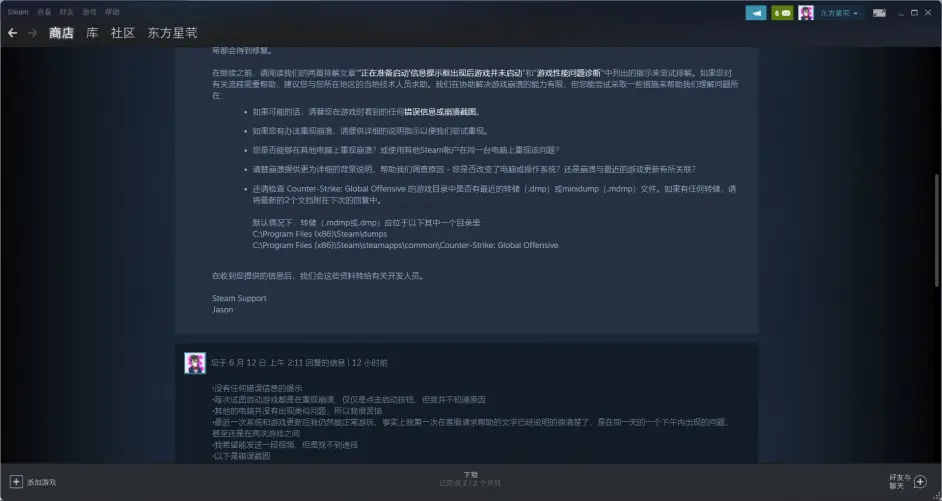Open the 游戏 menu
This screenshot has width=942, height=501.
pos(89,12)
